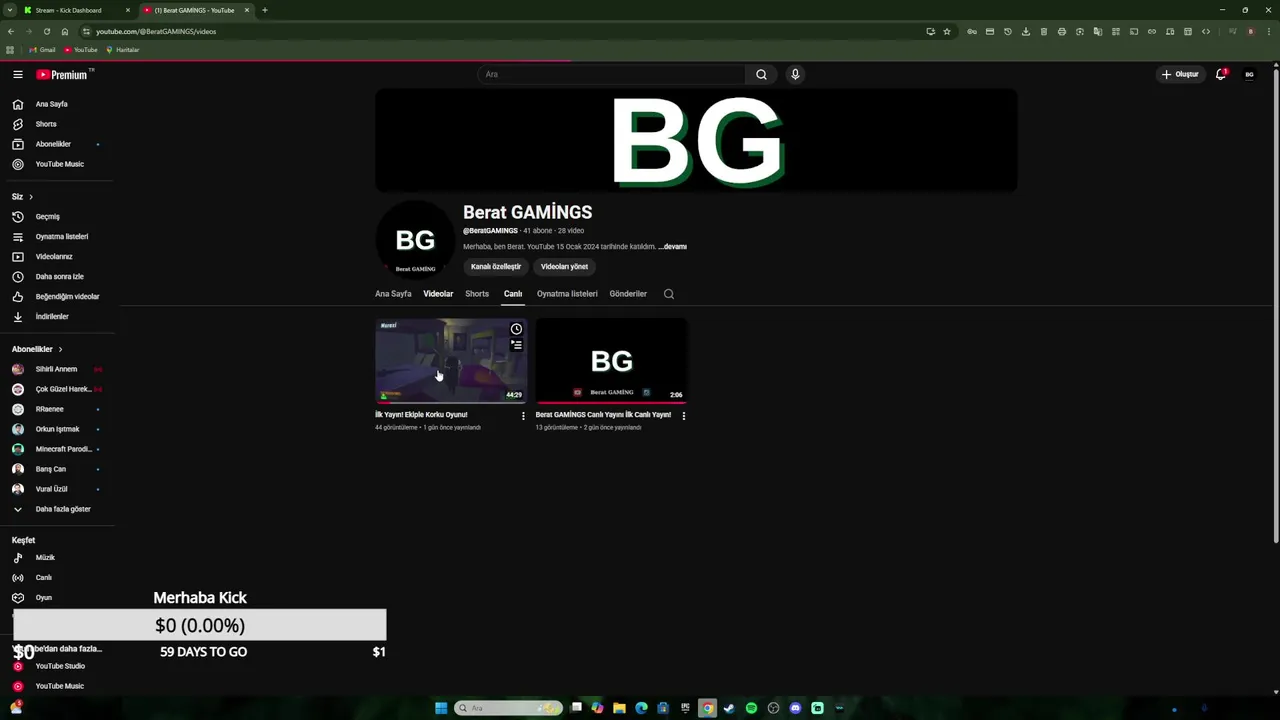
Task: Open the YouTube hamburger guide menu
Action: click(17, 74)
